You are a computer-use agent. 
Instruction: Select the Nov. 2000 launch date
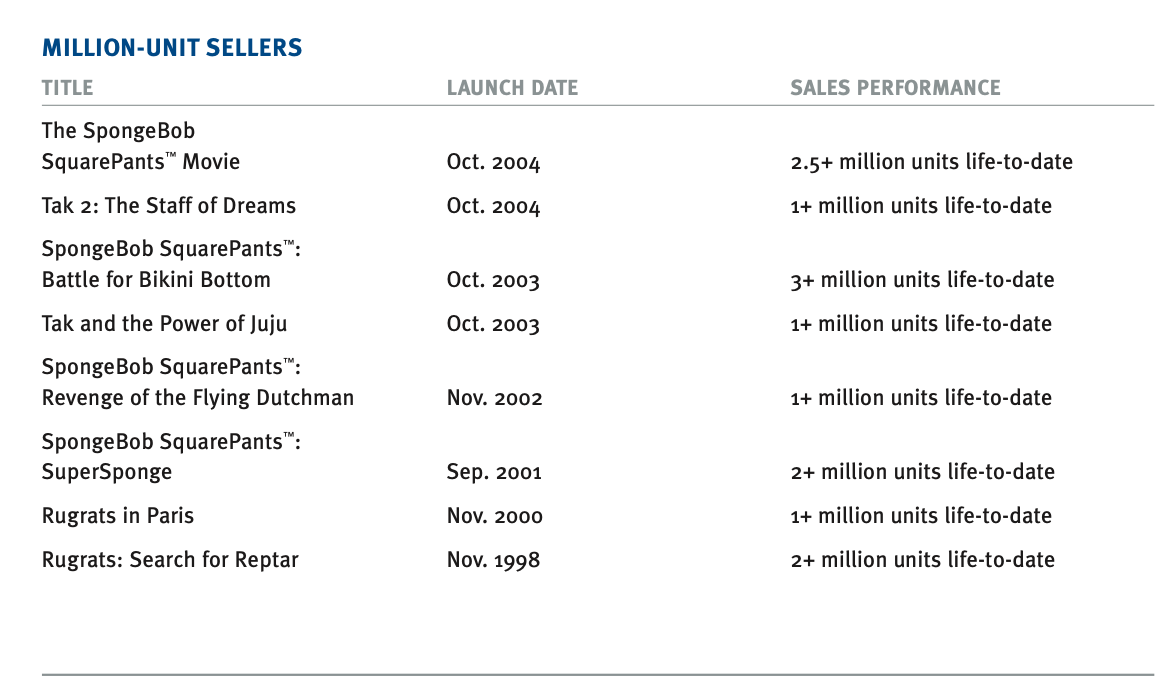[x=495, y=516]
